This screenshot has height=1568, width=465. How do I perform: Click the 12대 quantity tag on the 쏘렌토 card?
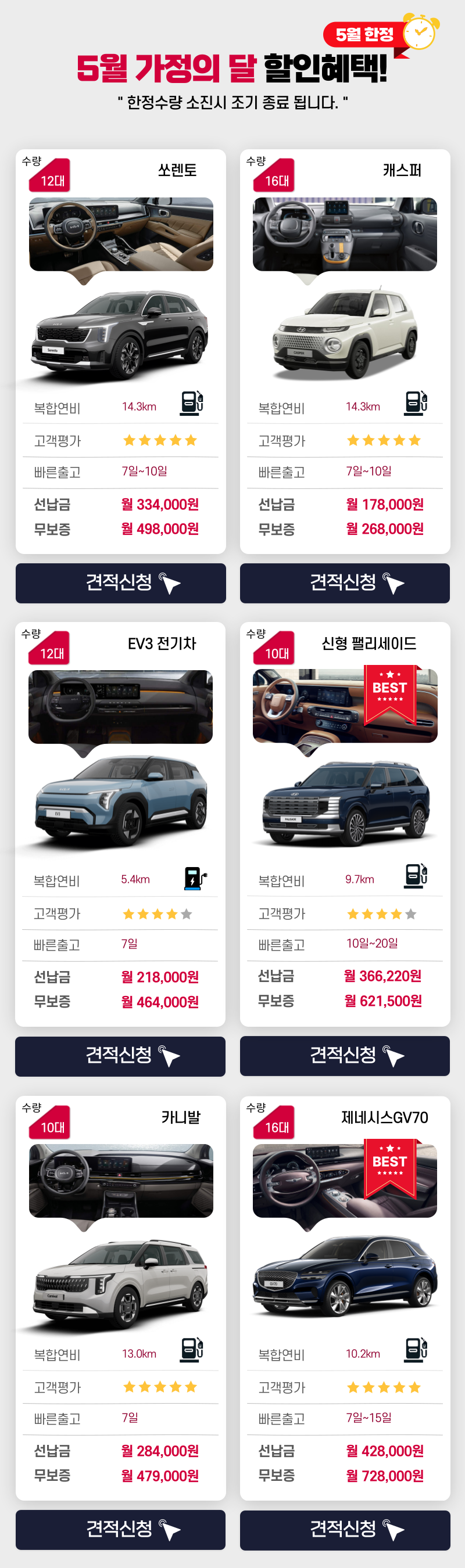tap(50, 176)
